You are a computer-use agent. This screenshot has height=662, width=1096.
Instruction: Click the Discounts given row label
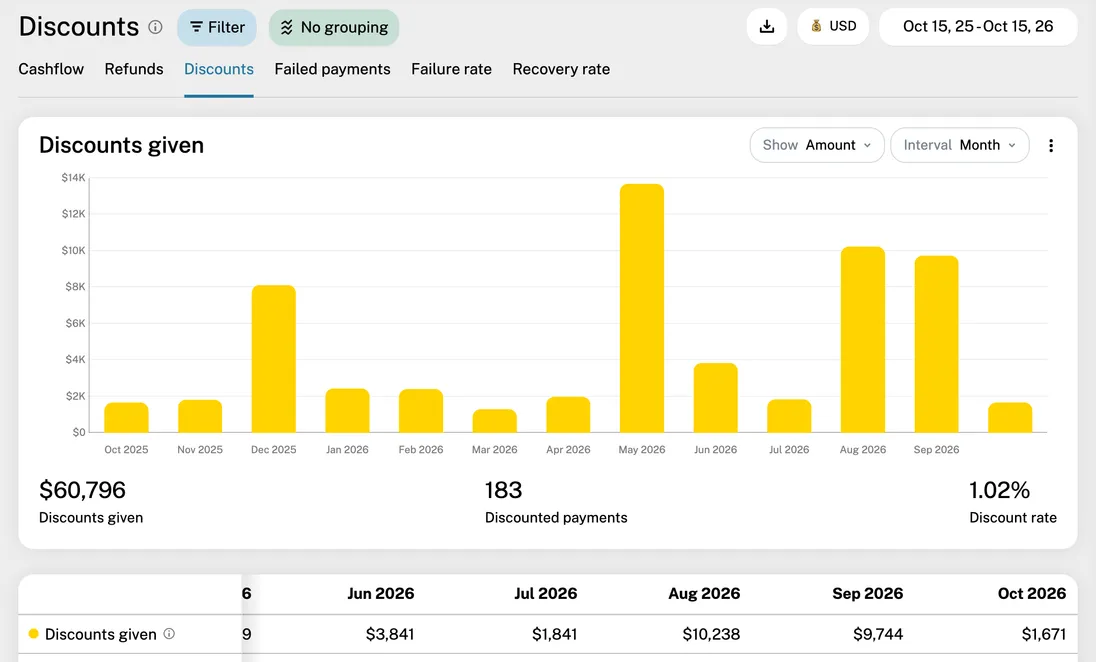point(101,634)
